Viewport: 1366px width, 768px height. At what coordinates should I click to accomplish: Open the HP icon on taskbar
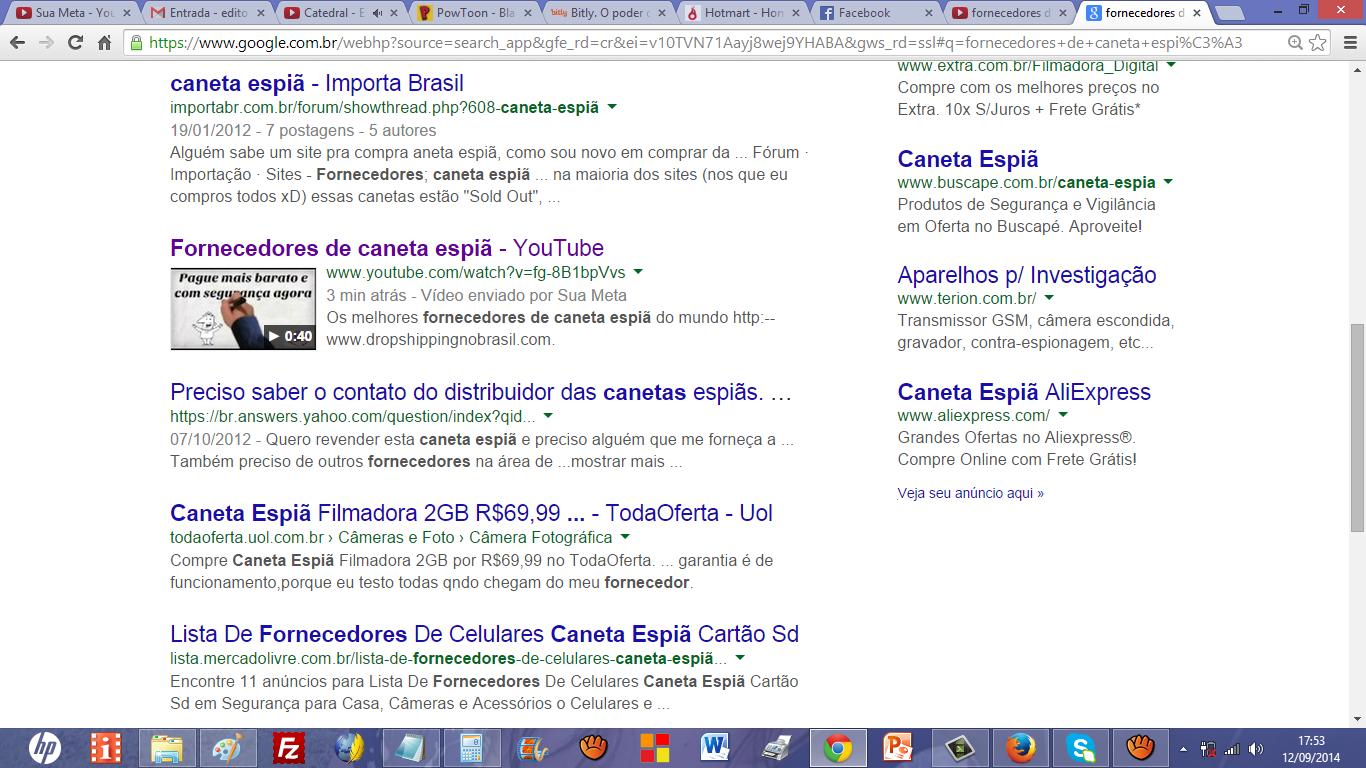[x=45, y=747]
